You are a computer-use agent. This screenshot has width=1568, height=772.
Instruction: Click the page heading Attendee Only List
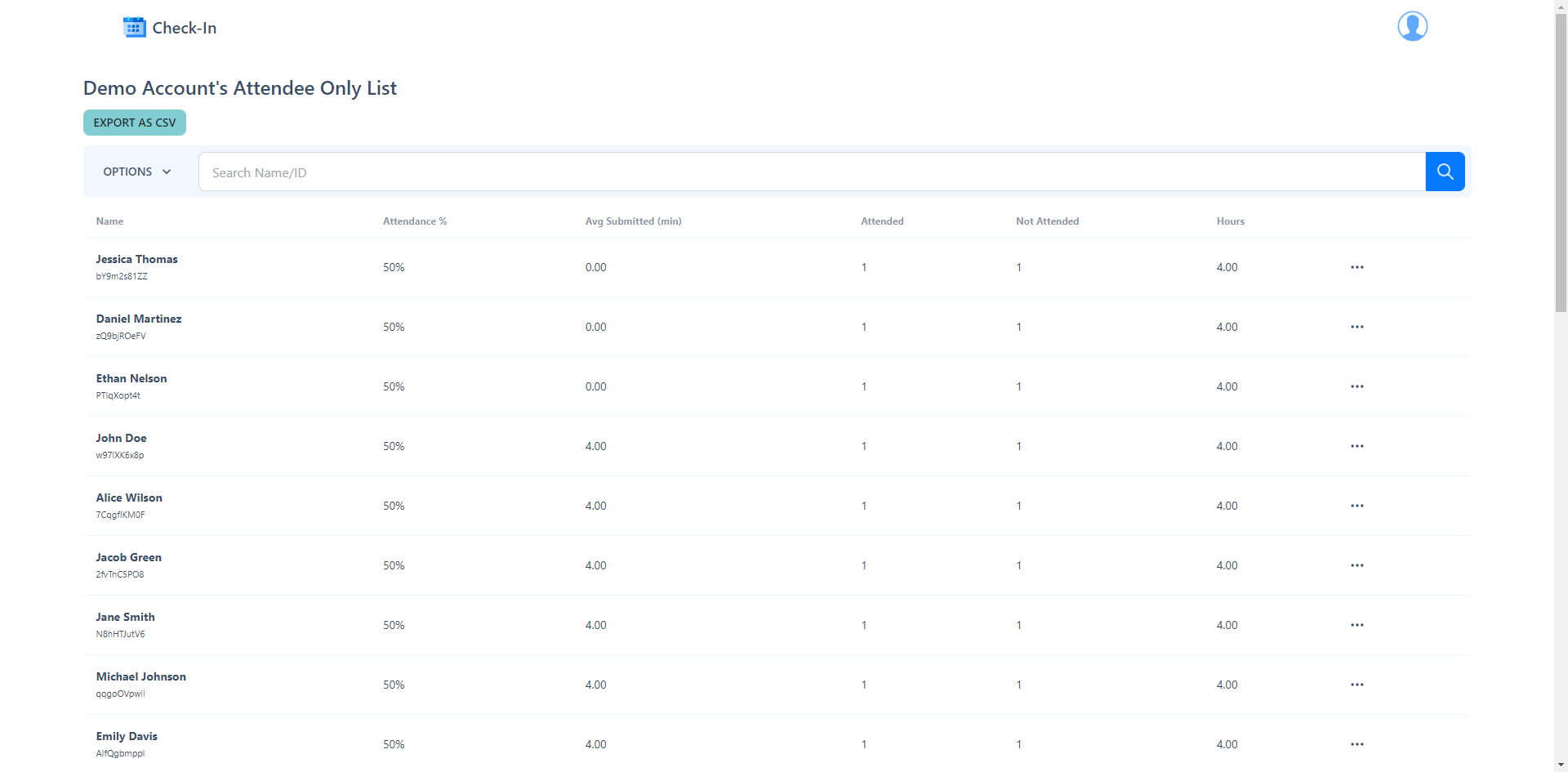240,88
